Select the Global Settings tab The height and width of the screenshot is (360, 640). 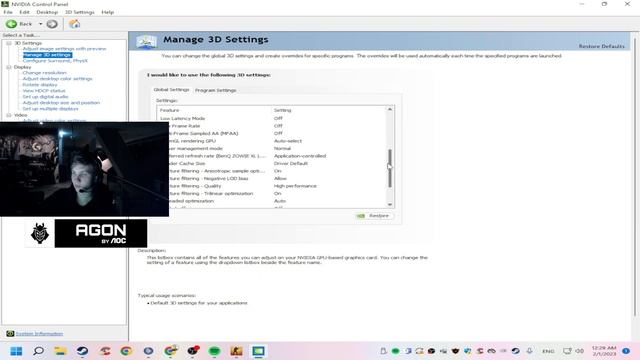click(x=171, y=89)
